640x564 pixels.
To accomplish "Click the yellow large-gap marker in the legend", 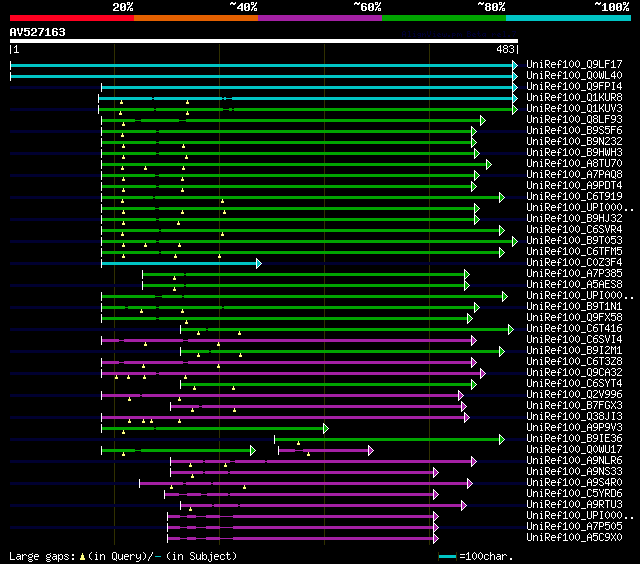I will coord(82,557).
